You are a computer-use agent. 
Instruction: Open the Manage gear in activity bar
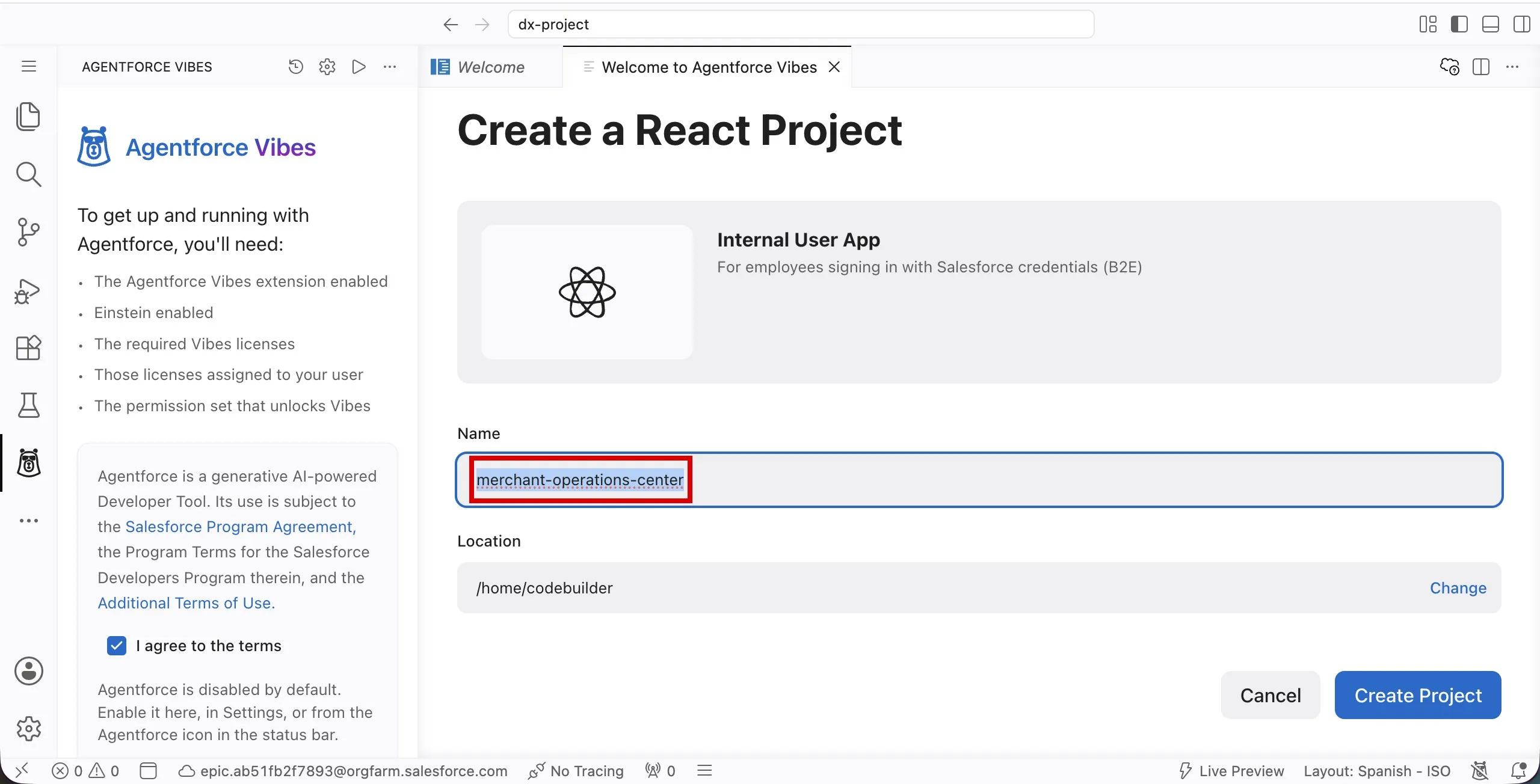pos(28,729)
